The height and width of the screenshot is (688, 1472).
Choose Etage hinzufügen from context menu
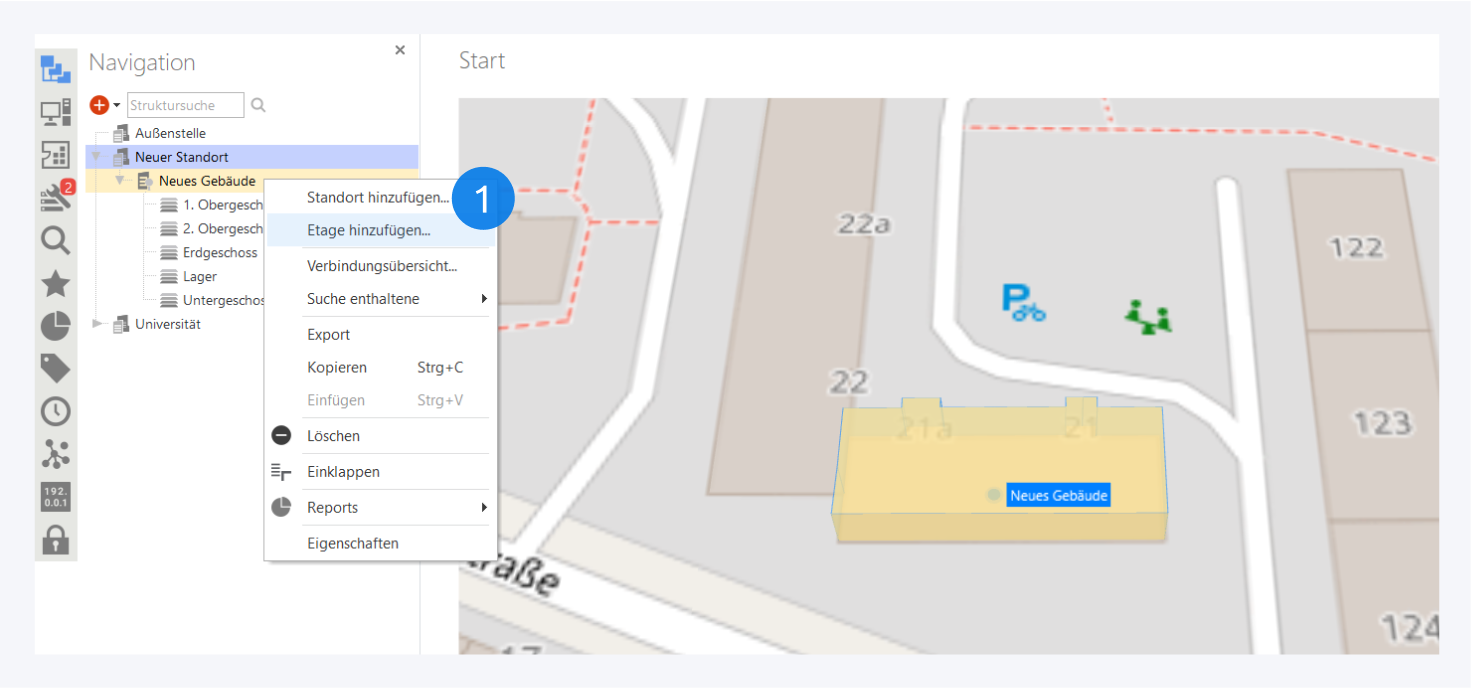click(368, 230)
